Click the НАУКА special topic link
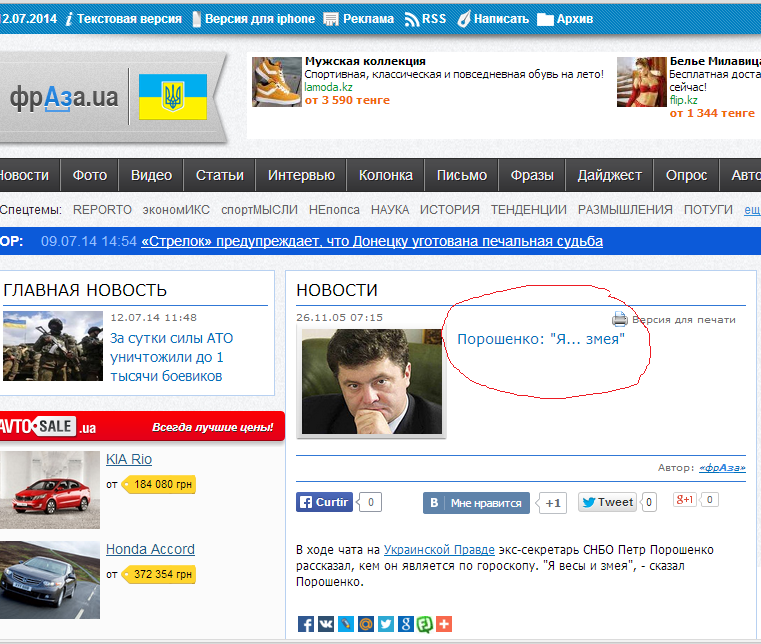Viewport: 761px width, 644px height. 390,209
